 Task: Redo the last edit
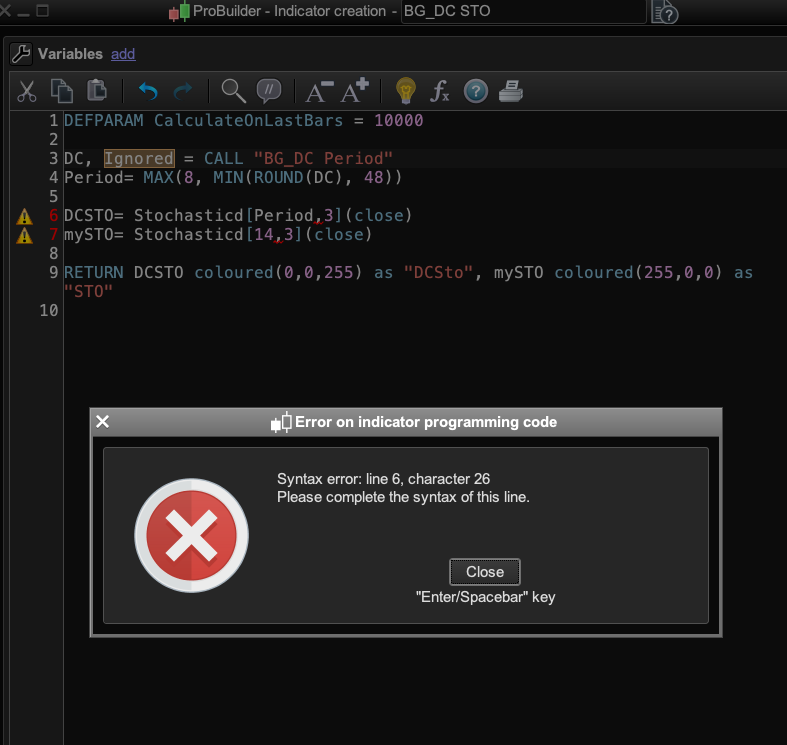pyautogui.click(x=183, y=91)
